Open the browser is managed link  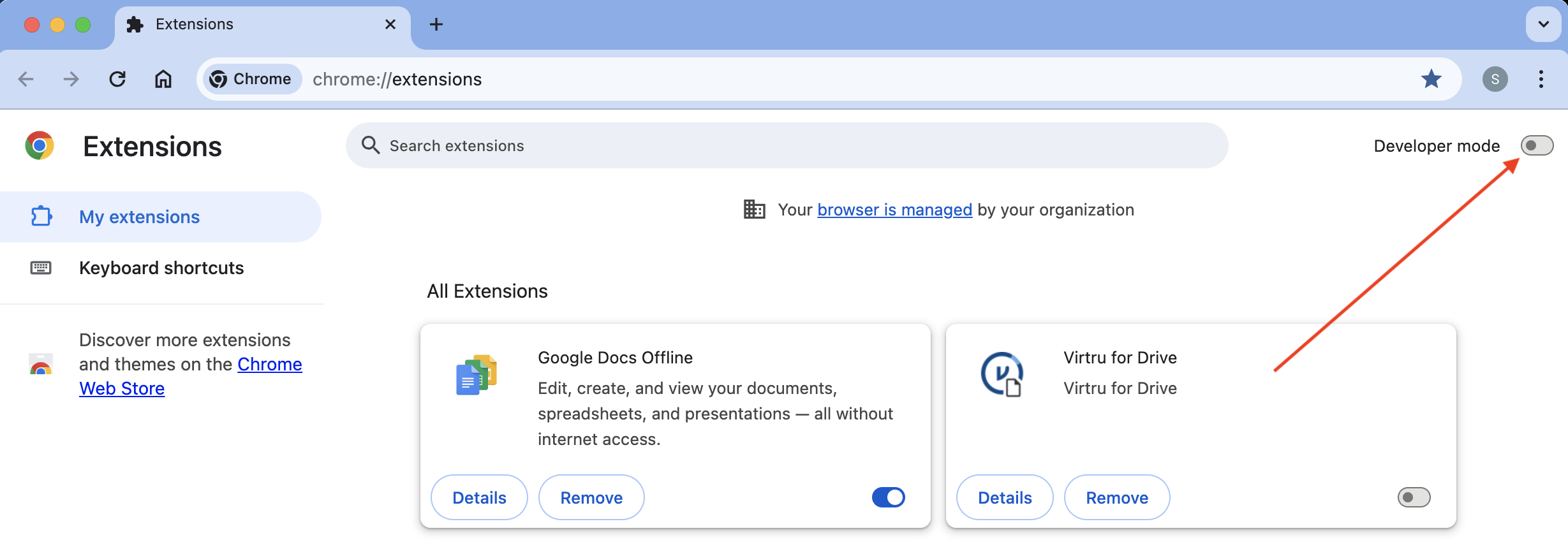[x=895, y=210]
